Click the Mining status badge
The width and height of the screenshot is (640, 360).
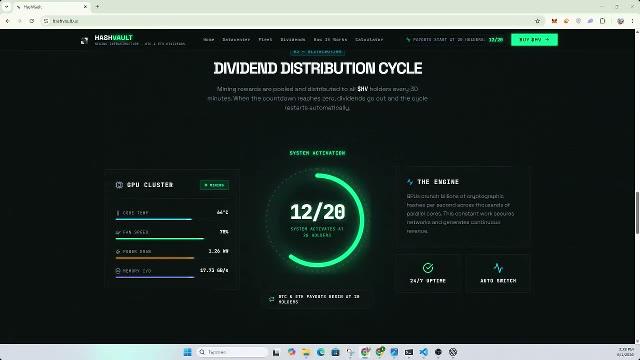[214, 185]
